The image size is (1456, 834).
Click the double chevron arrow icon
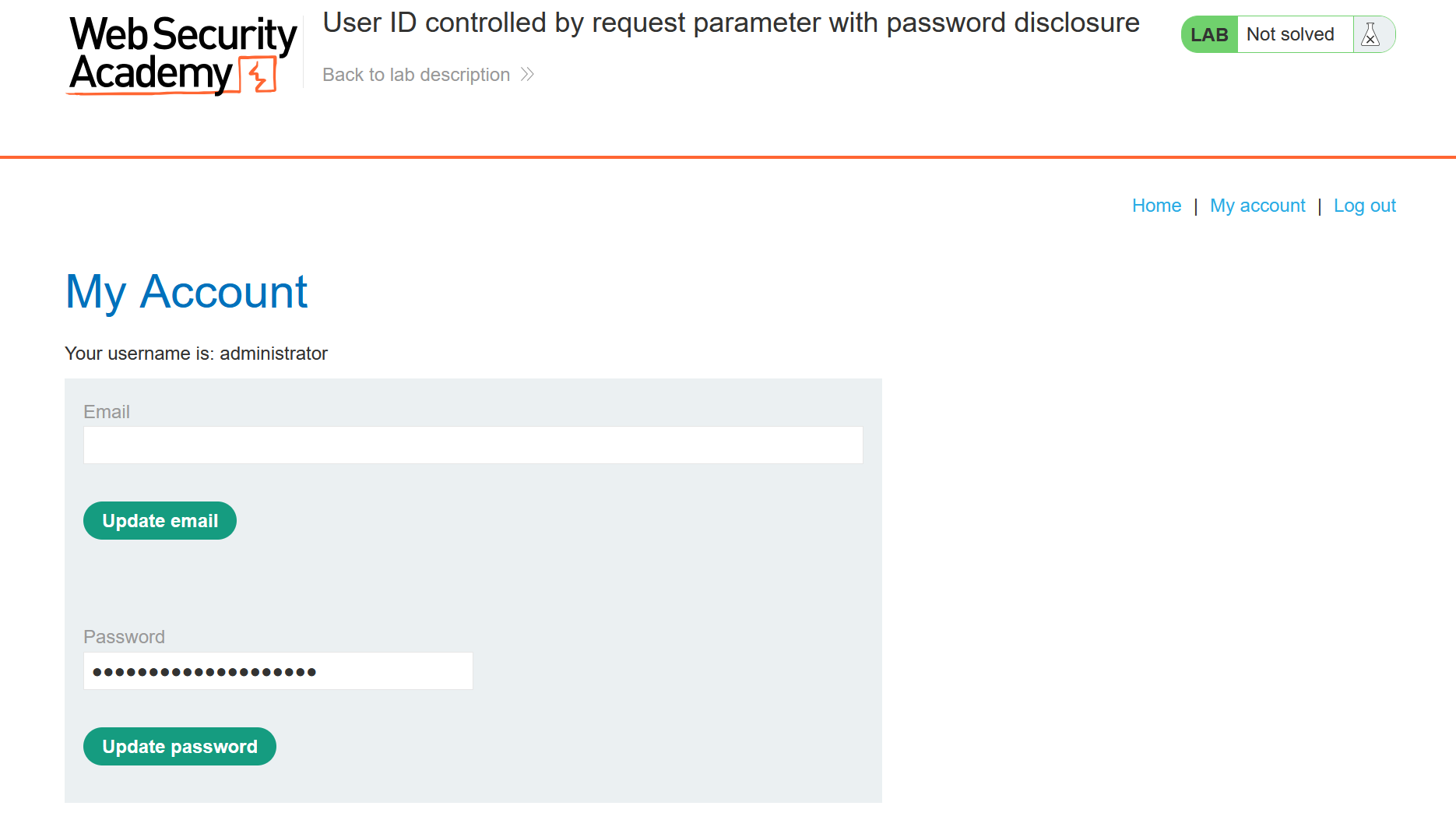[527, 75]
